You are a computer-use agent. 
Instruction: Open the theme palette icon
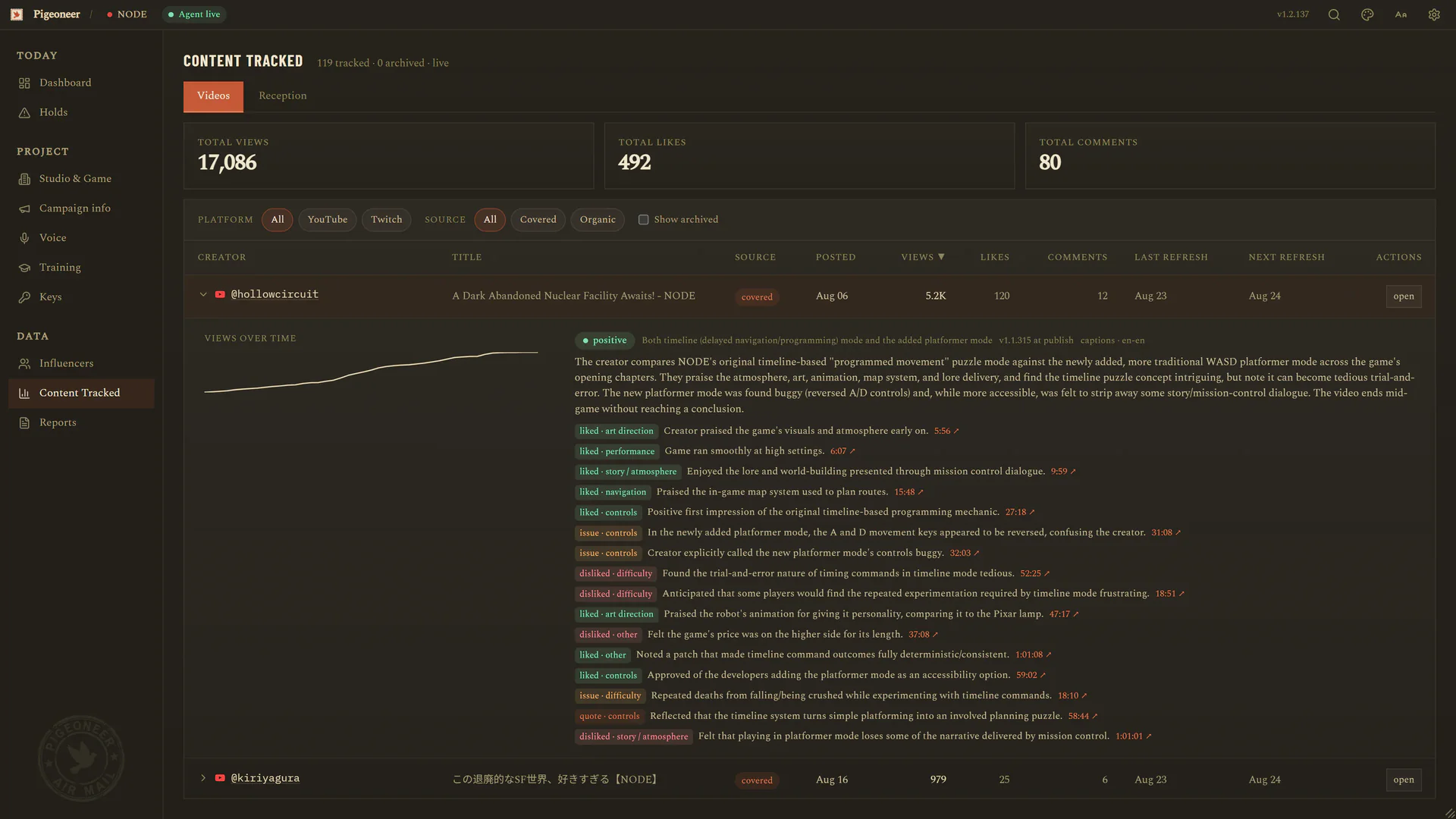click(1367, 14)
